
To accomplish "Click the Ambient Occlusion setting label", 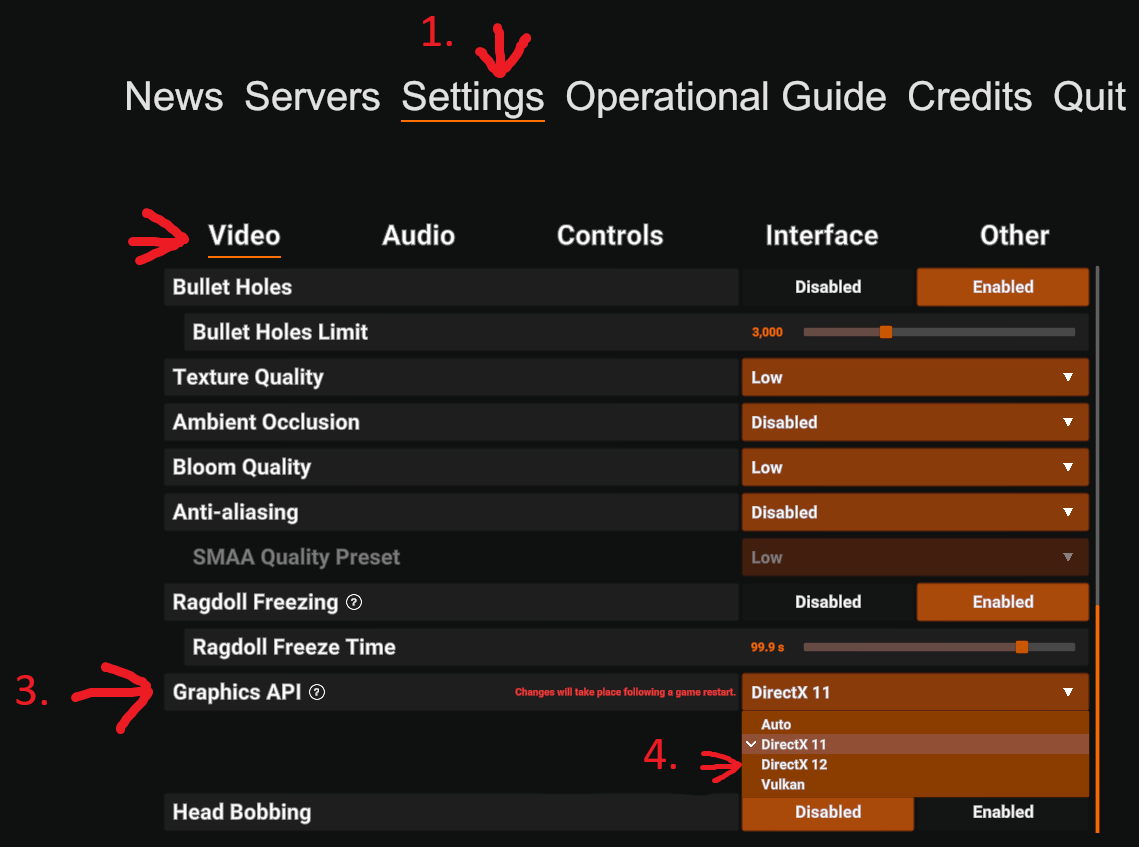I will (266, 422).
